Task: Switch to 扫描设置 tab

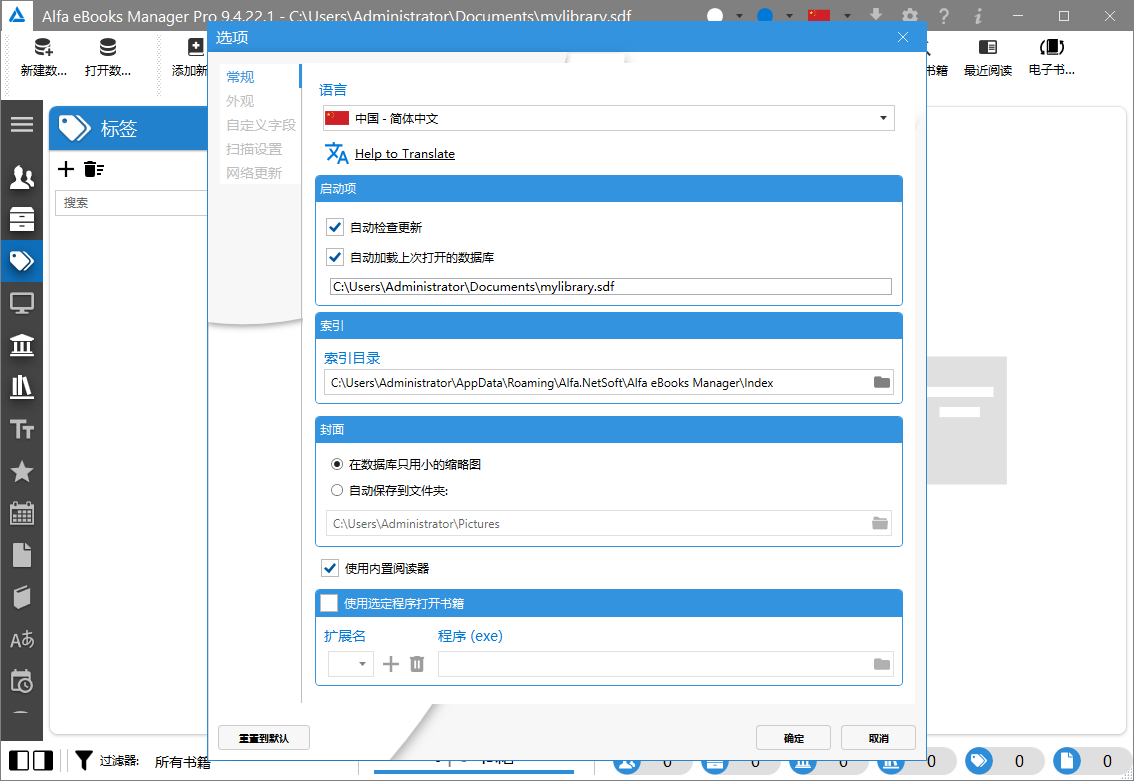Action: (254, 149)
